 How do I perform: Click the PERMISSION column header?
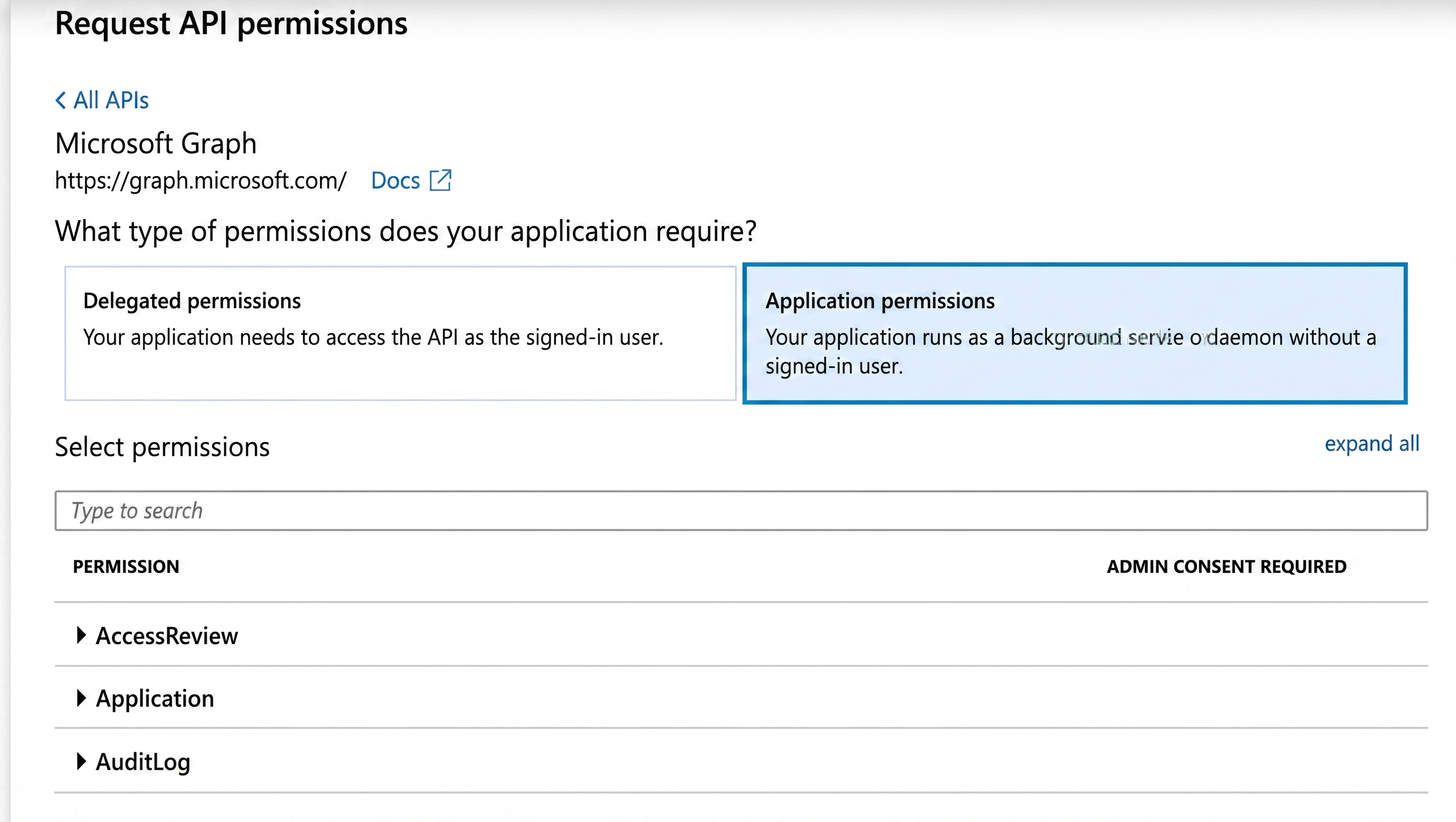coord(126,567)
